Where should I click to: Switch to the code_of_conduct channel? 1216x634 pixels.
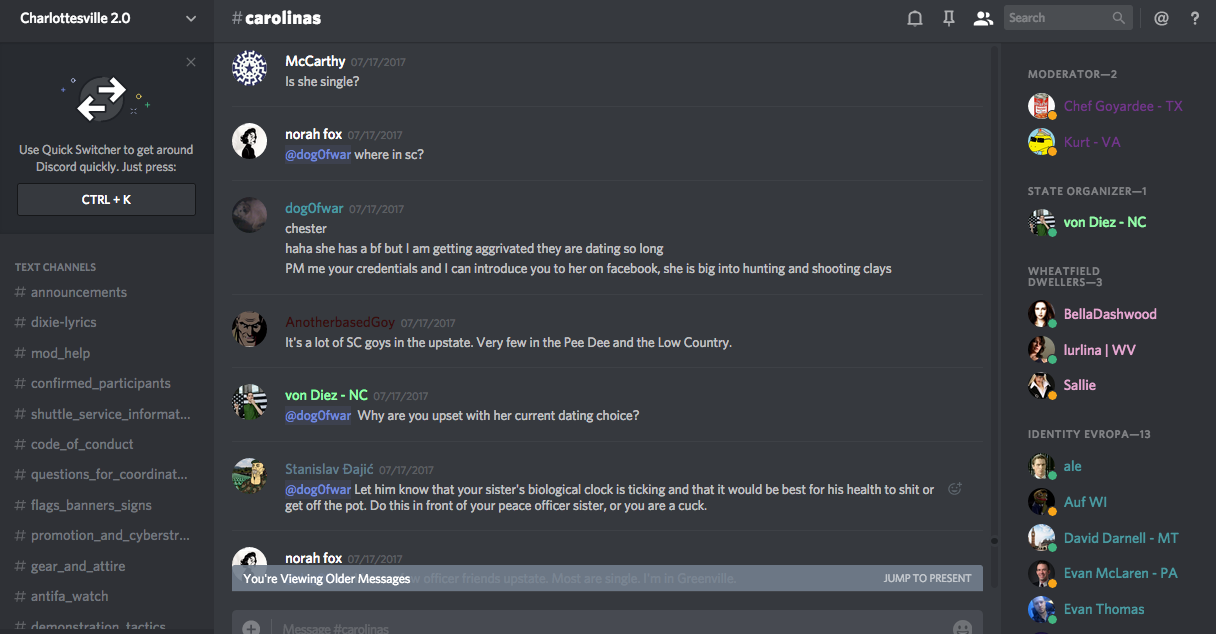(x=82, y=444)
